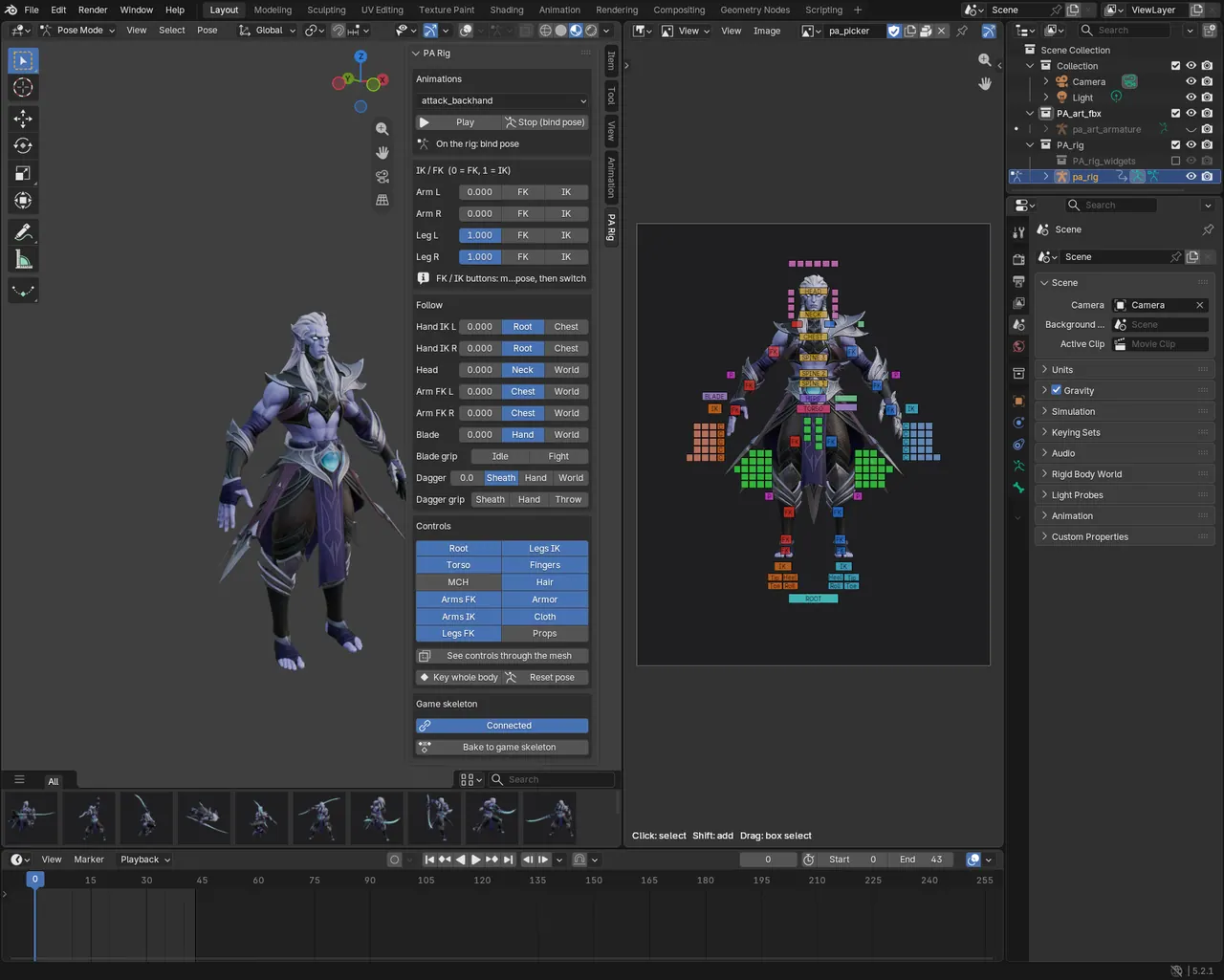Click the Stop (bind pose) button

pos(545,122)
